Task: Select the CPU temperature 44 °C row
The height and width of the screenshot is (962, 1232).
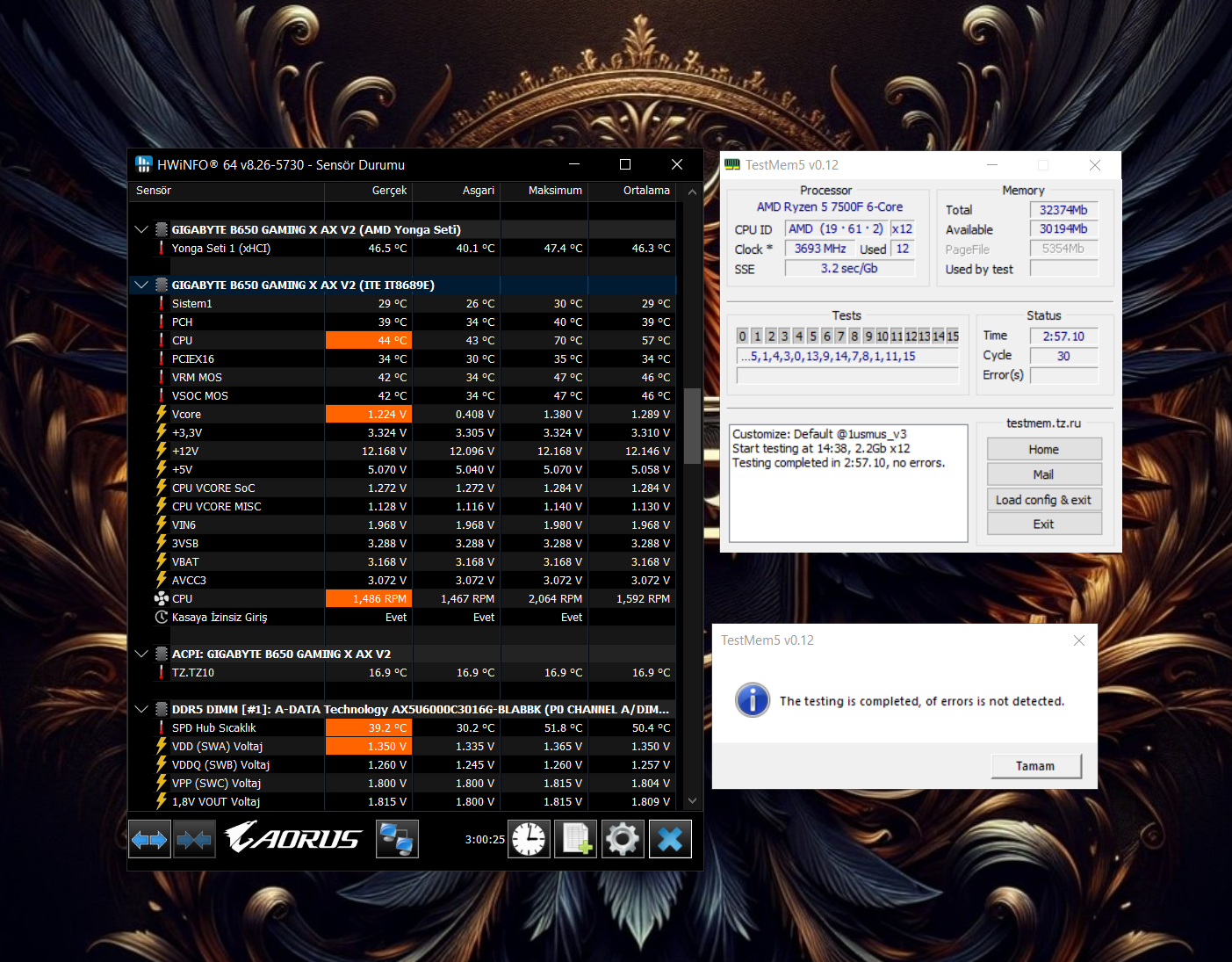Action: click(402, 340)
